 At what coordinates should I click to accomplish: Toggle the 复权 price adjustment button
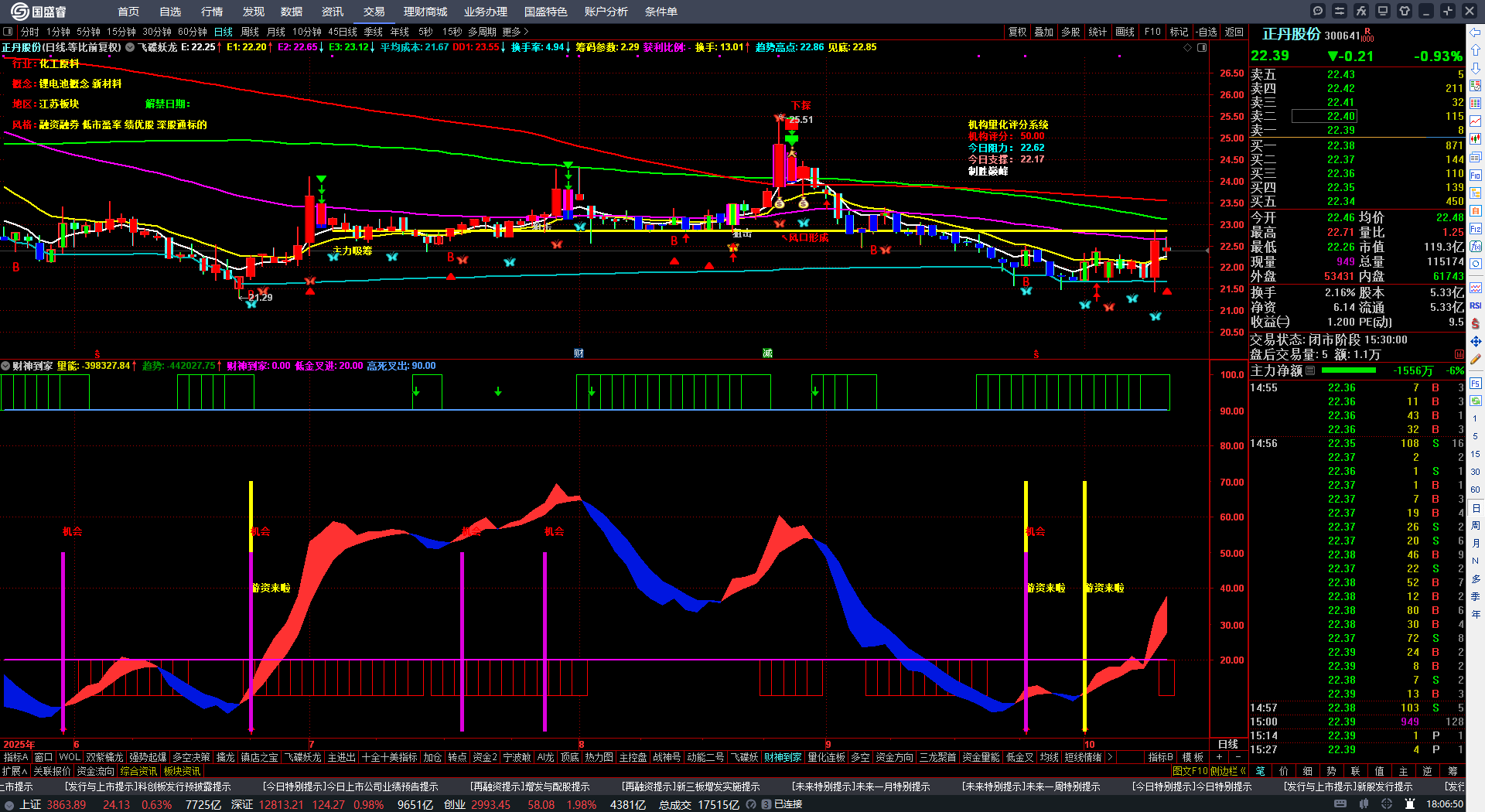point(1017,32)
